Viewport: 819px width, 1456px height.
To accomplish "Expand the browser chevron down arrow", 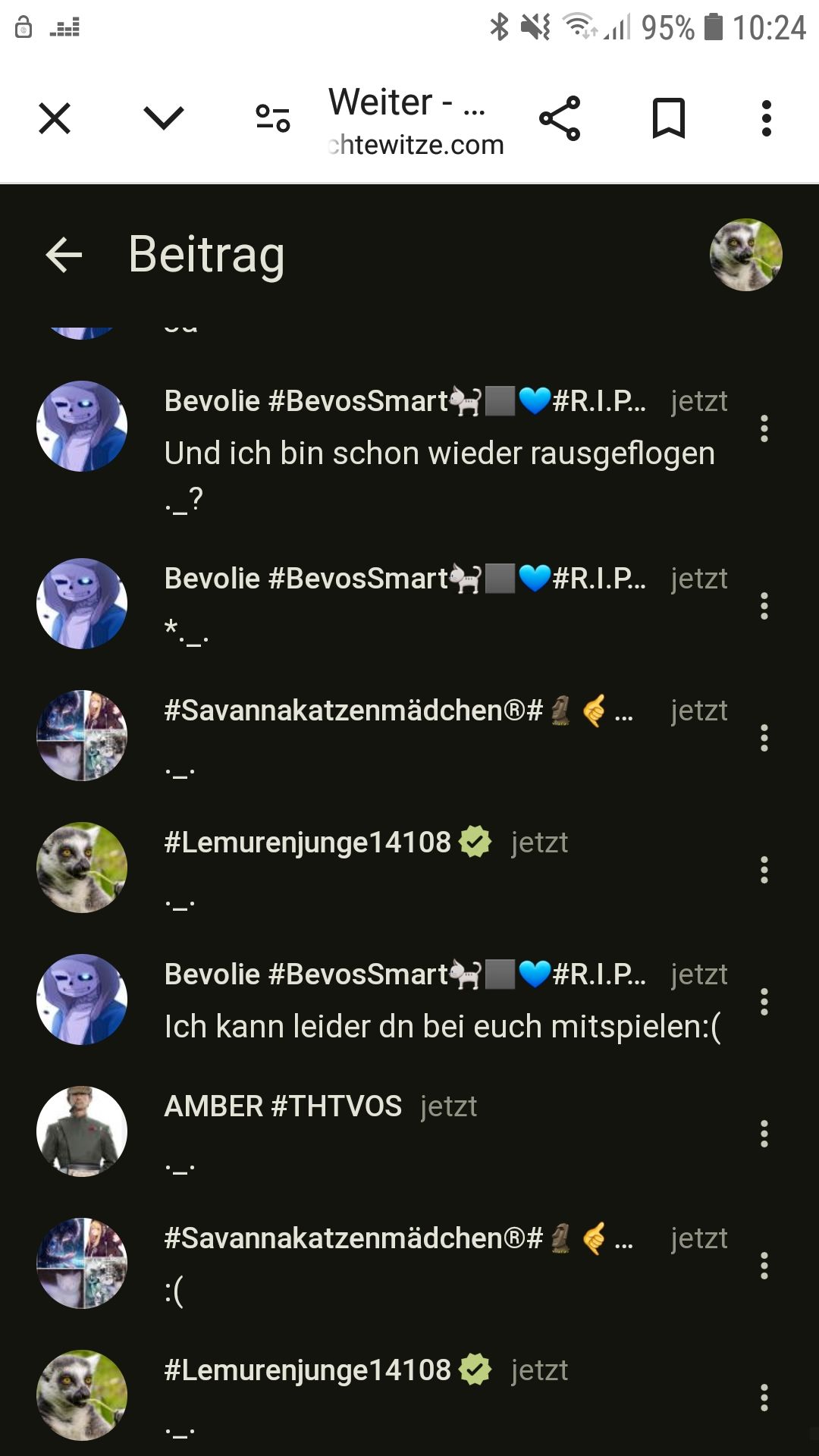I will pyautogui.click(x=164, y=118).
